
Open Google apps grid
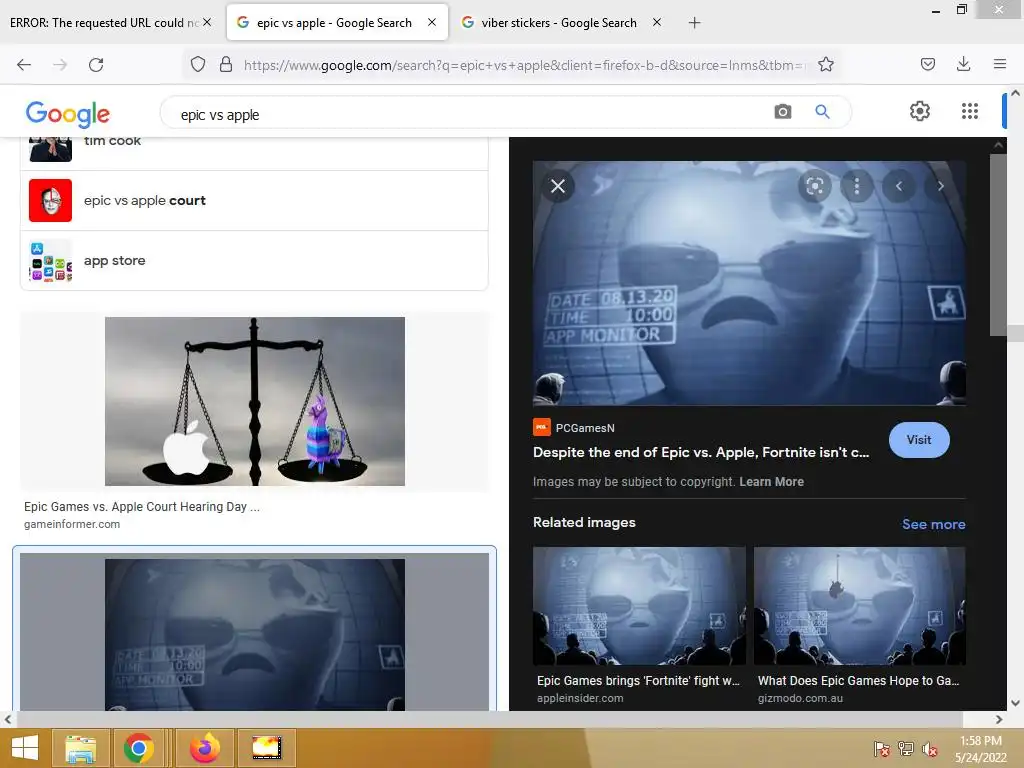970,111
